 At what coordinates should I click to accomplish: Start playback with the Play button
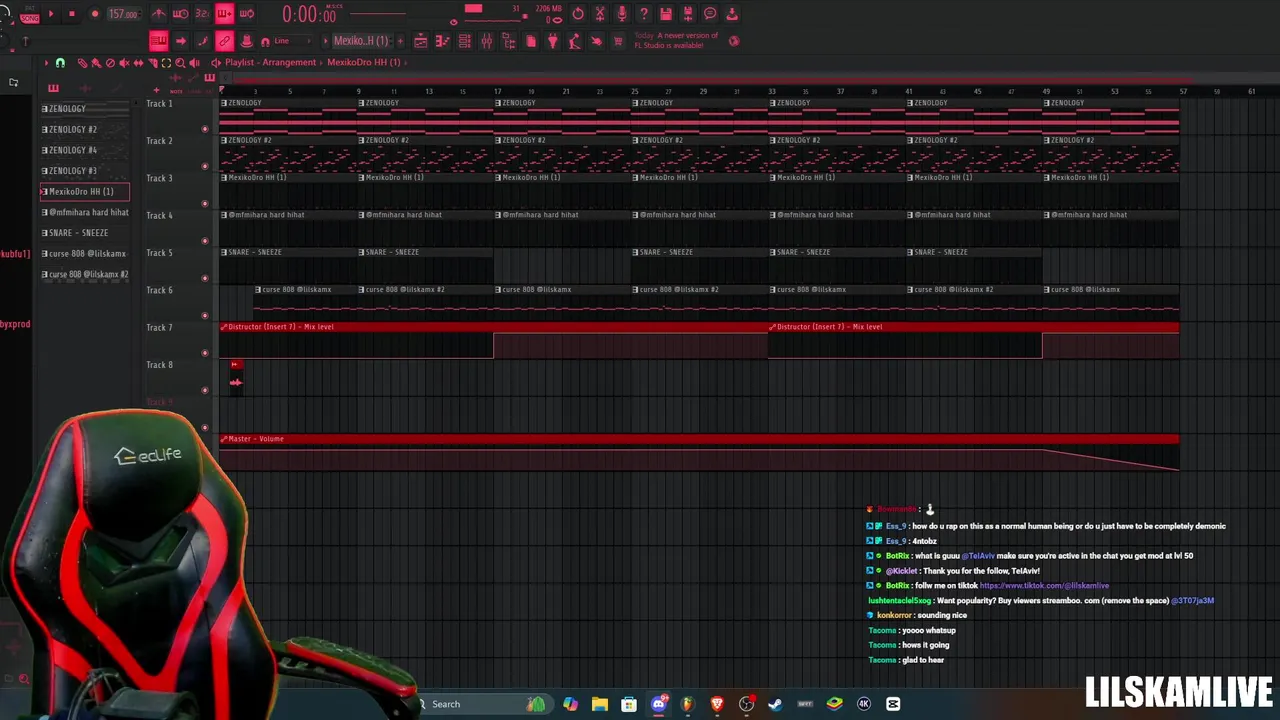(51, 14)
